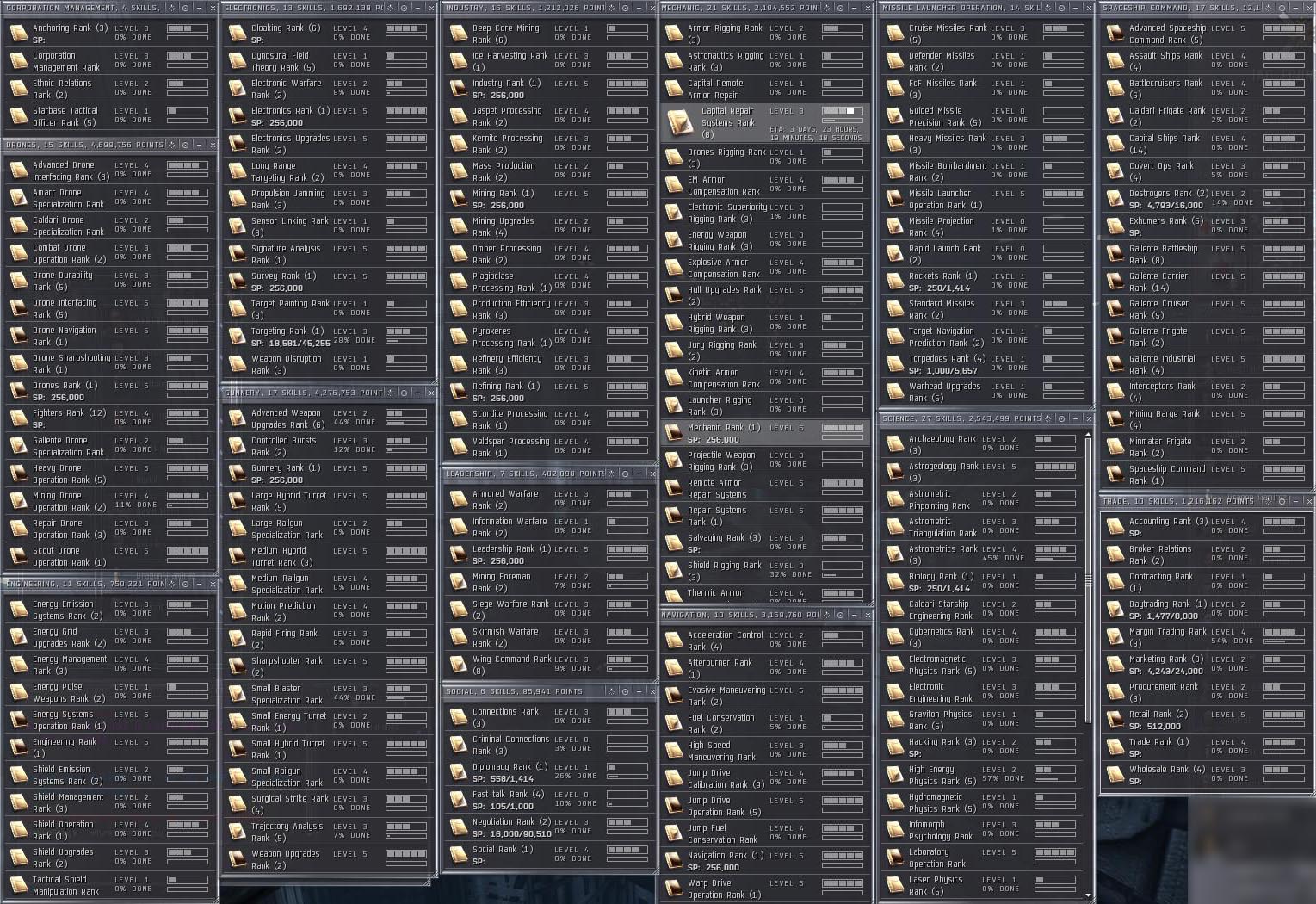This screenshot has width=1316, height=904.
Task: Click gear-shaped icon in Industry panel header
Action: pos(612,8)
